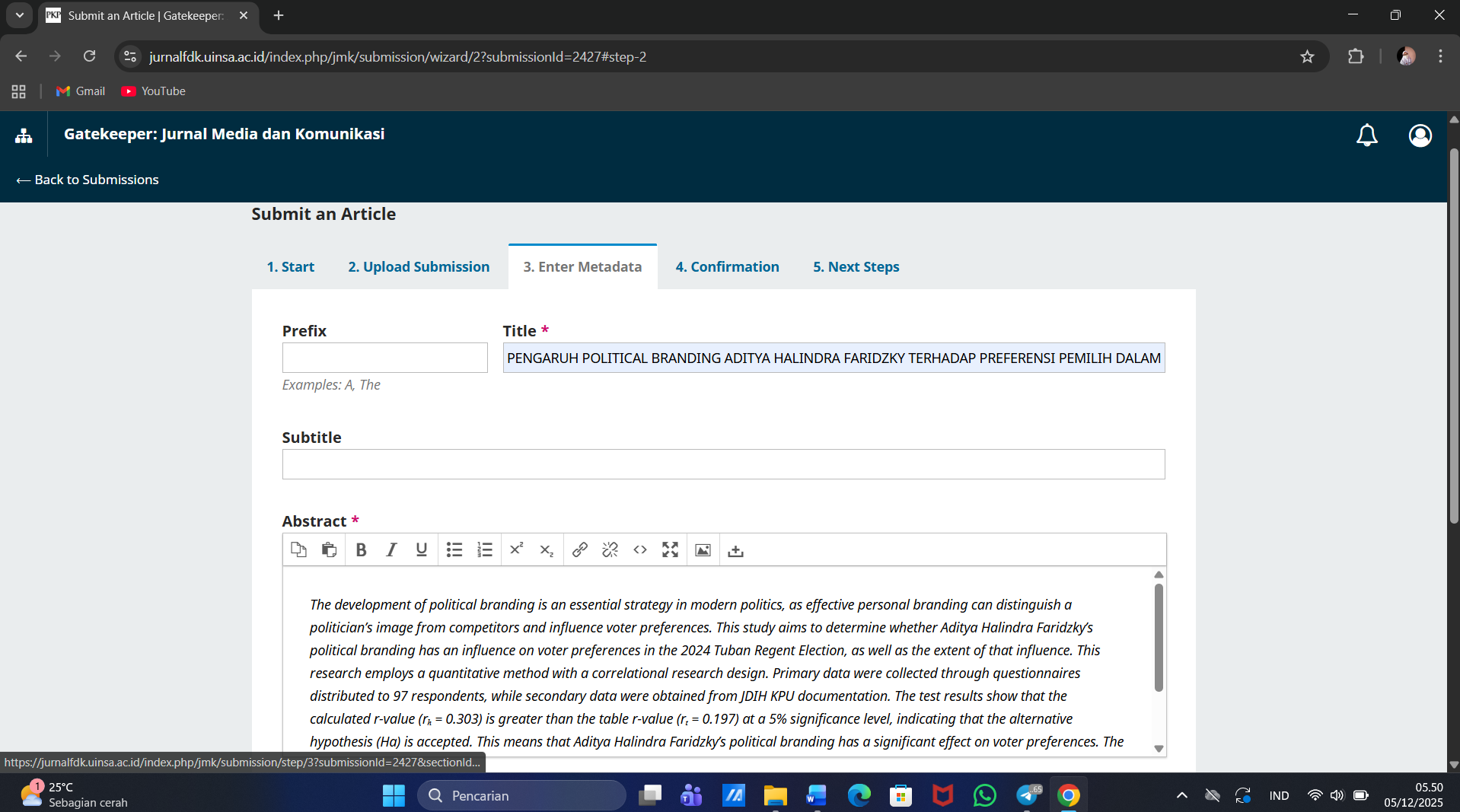Open the source code view icon

coord(640,550)
